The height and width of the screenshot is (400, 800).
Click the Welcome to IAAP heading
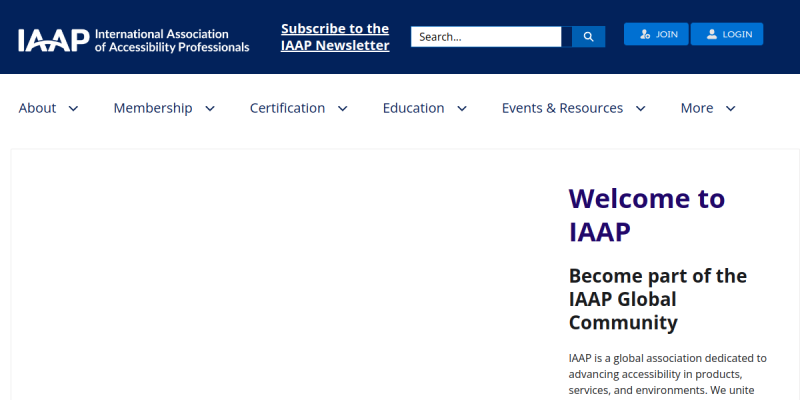pos(647,215)
